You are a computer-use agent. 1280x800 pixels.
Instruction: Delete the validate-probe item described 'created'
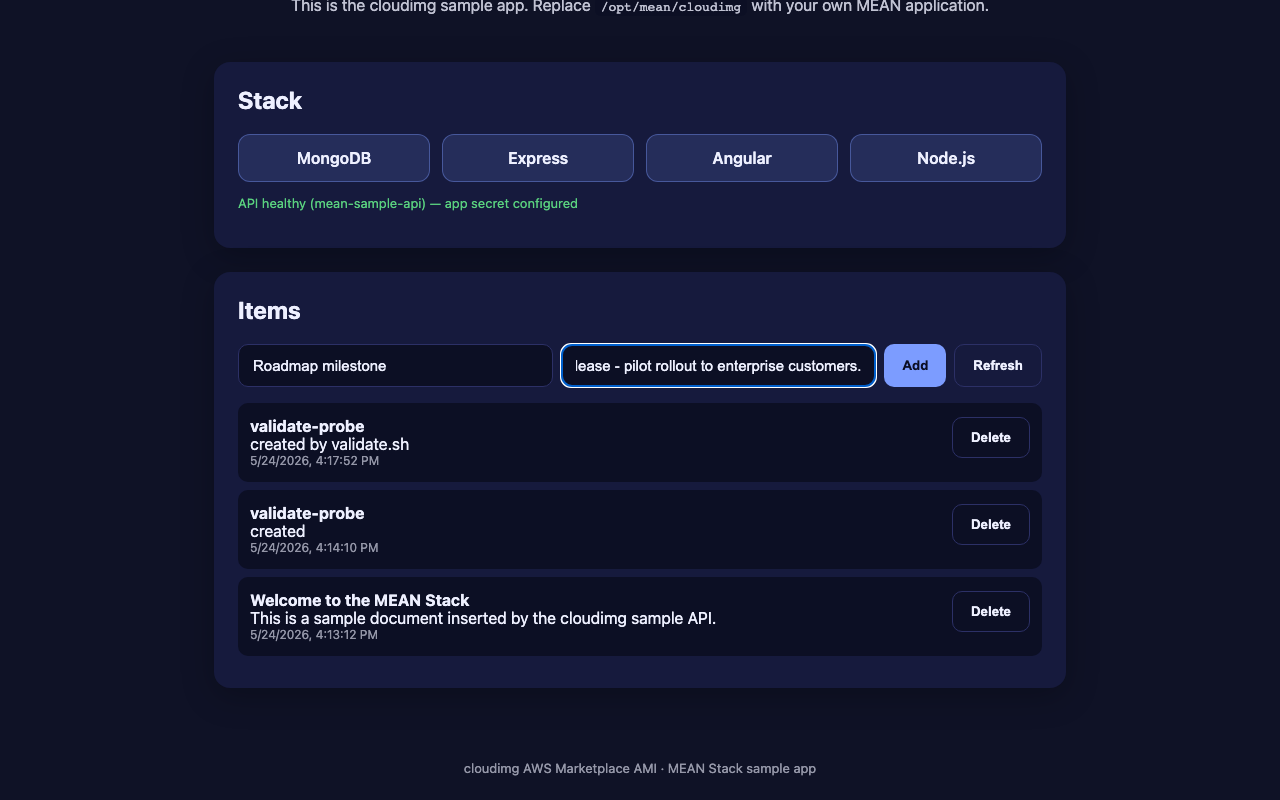[991, 524]
